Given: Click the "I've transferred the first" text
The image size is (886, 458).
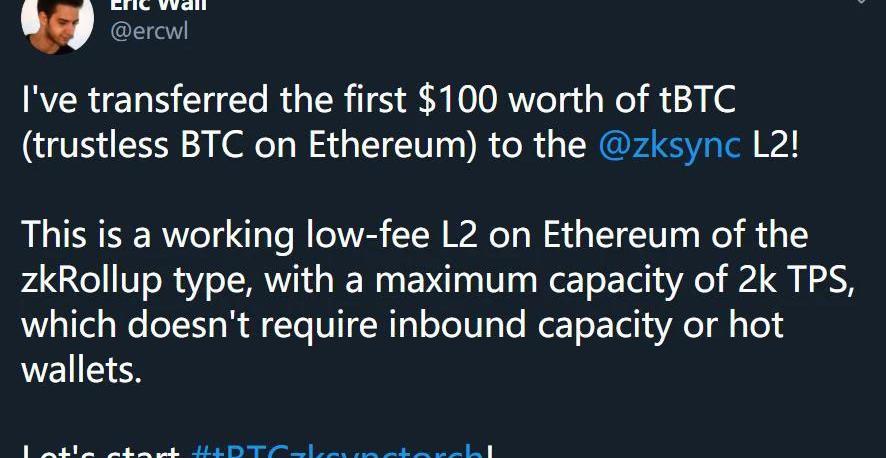Looking at the screenshot, I should (214, 100).
